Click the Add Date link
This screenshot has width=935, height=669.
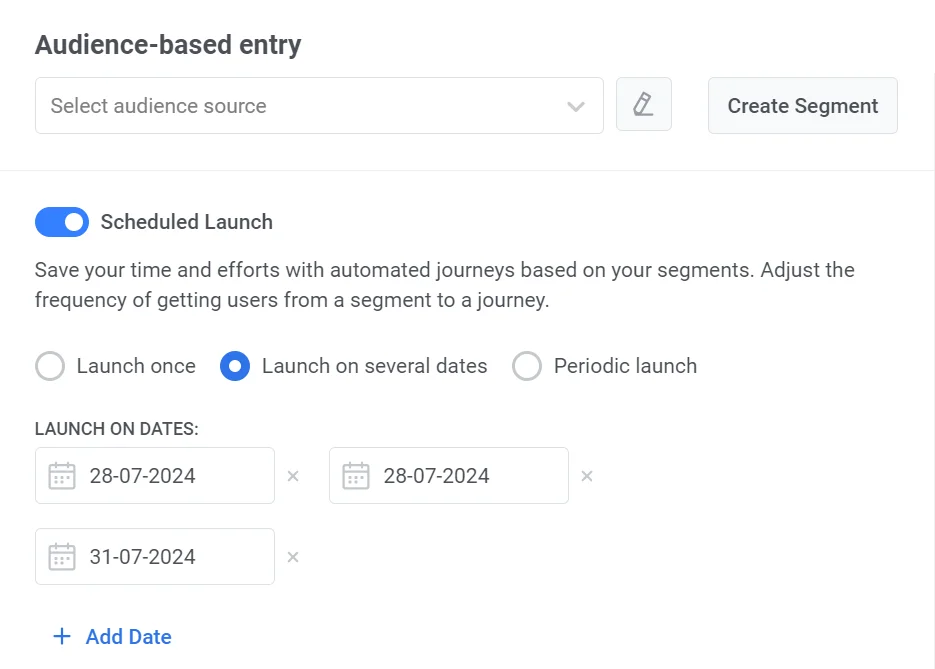pyautogui.click(x=128, y=636)
